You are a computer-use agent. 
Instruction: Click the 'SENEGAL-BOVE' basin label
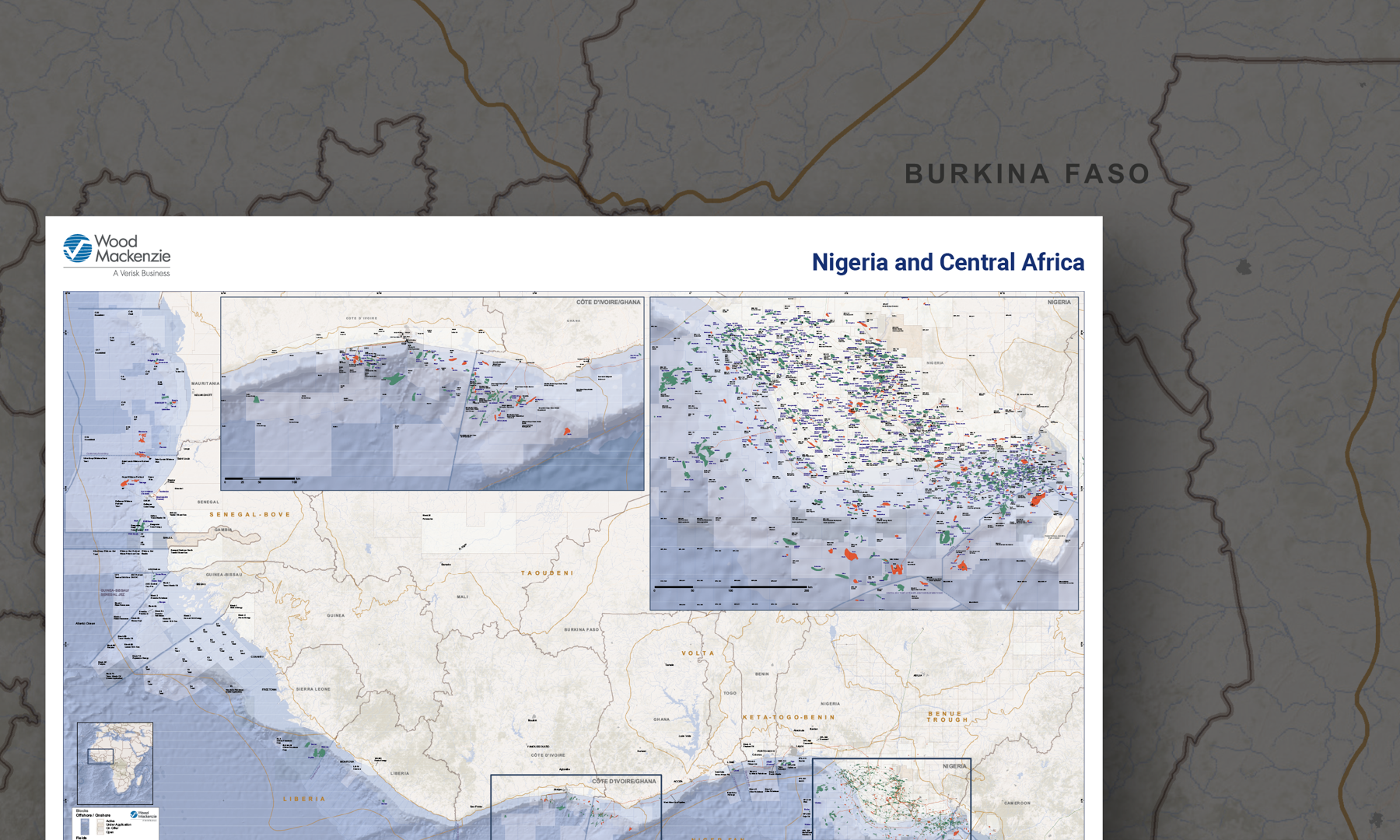(x=250, y=514)
